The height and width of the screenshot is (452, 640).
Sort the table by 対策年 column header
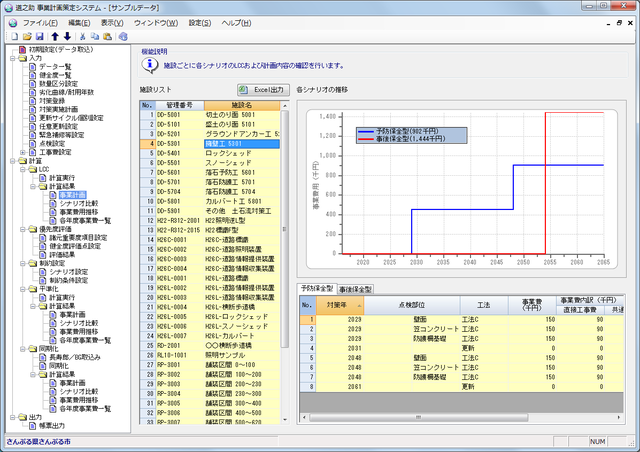pyautogui.click(x=336, y=304)
